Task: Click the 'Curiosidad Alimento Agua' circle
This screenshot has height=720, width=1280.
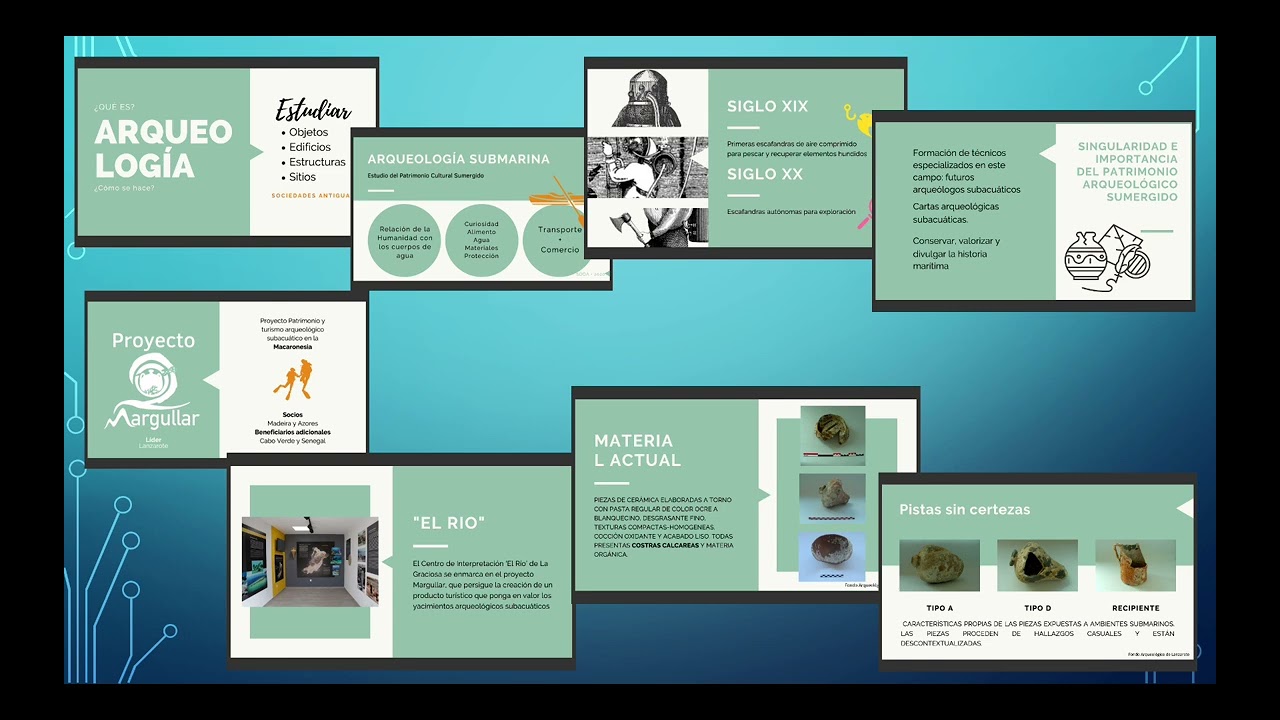Action: (x=481, y=241)
